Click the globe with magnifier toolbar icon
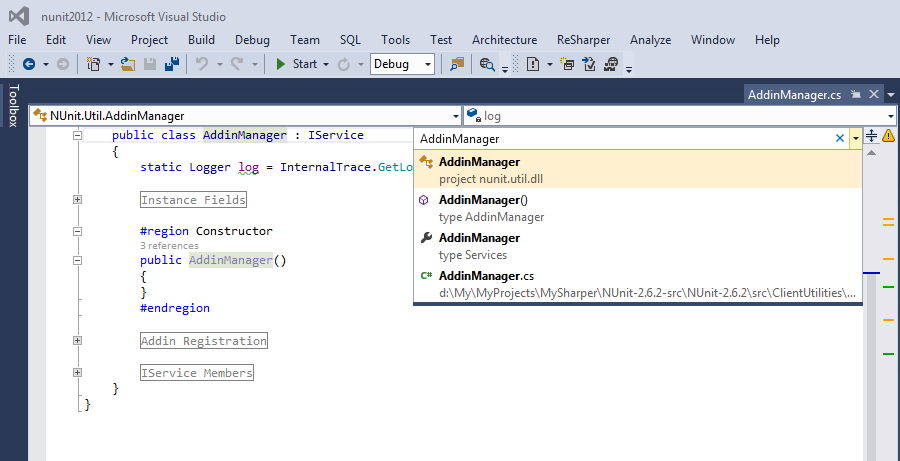The width and height of the screenshot is (900, 461). tap(487, 64)
